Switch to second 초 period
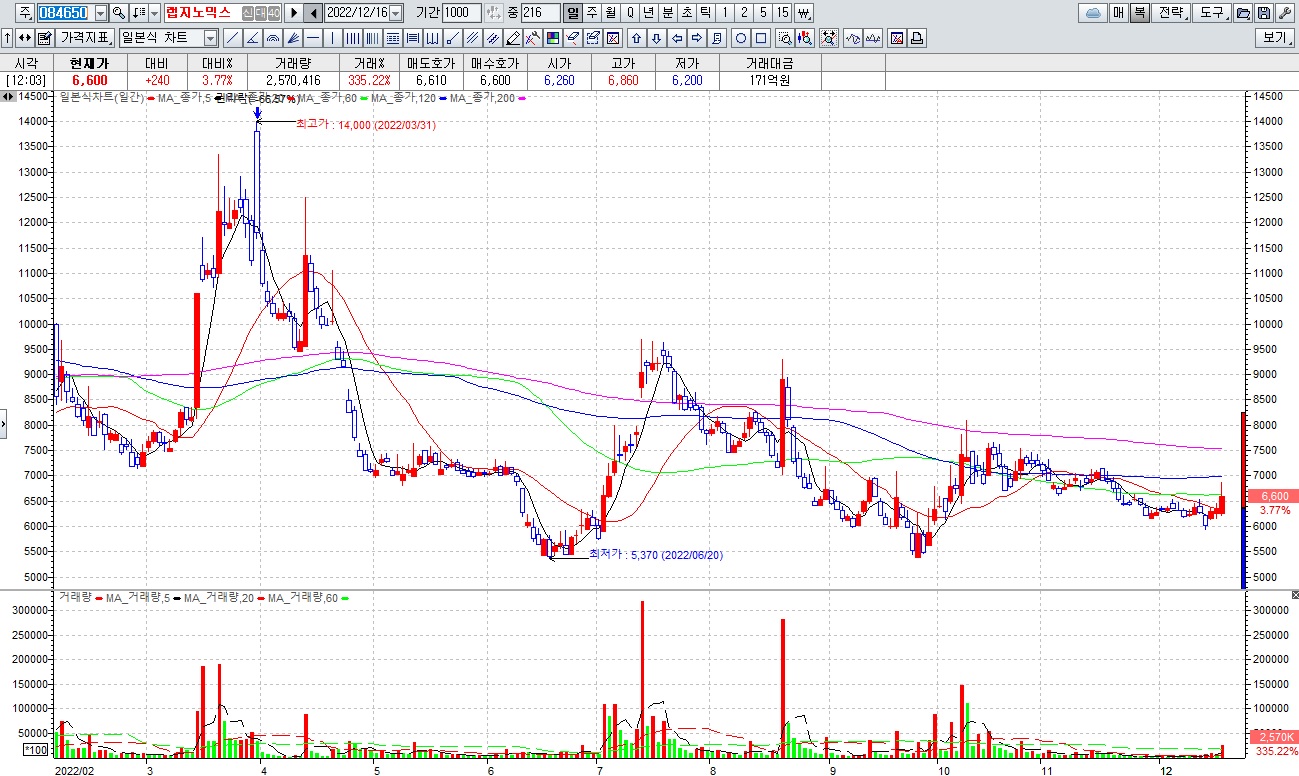This screenshot has height=776, width=1299. click(x=686, y=13)
